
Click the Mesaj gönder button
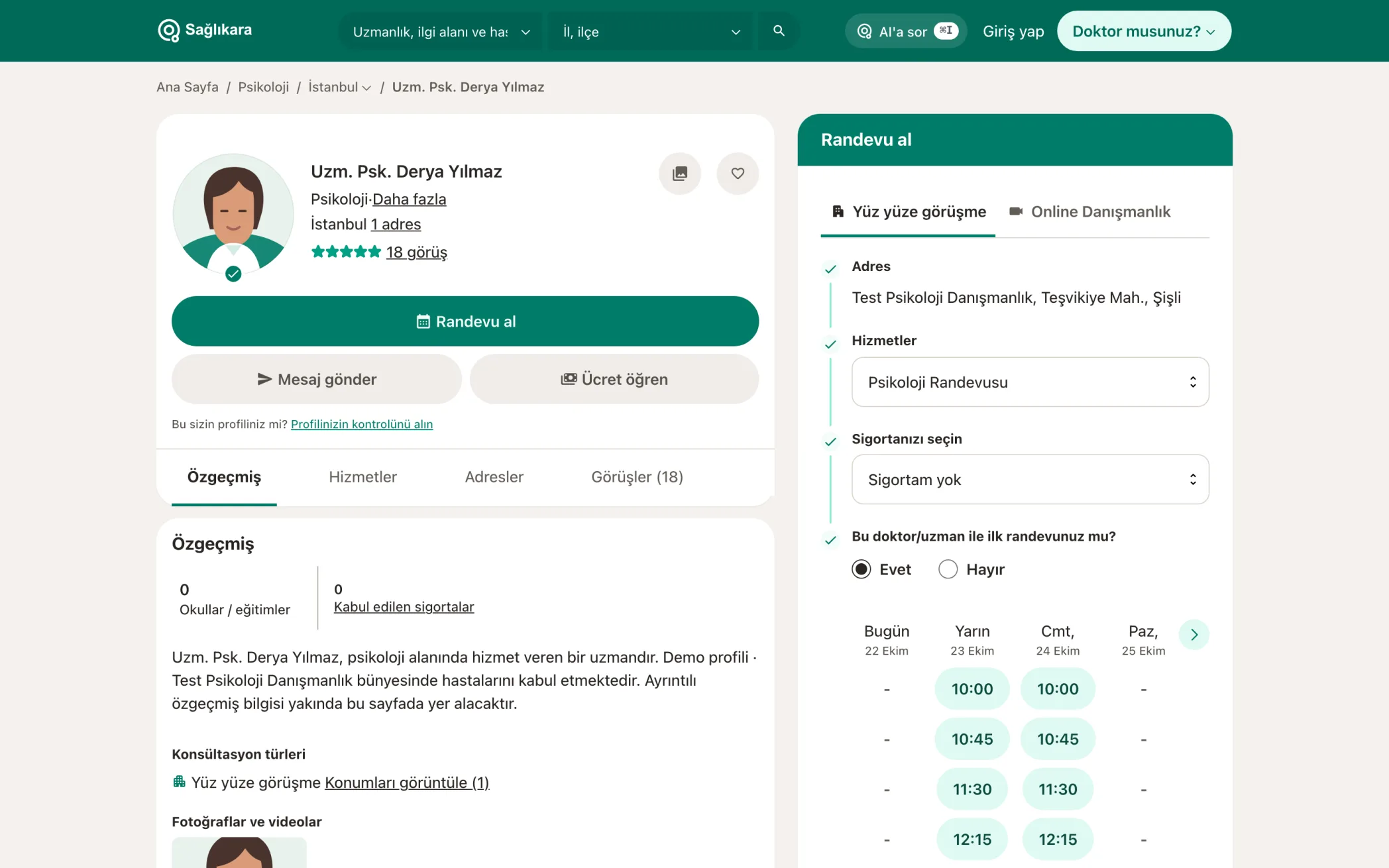(x=317, y=379)
